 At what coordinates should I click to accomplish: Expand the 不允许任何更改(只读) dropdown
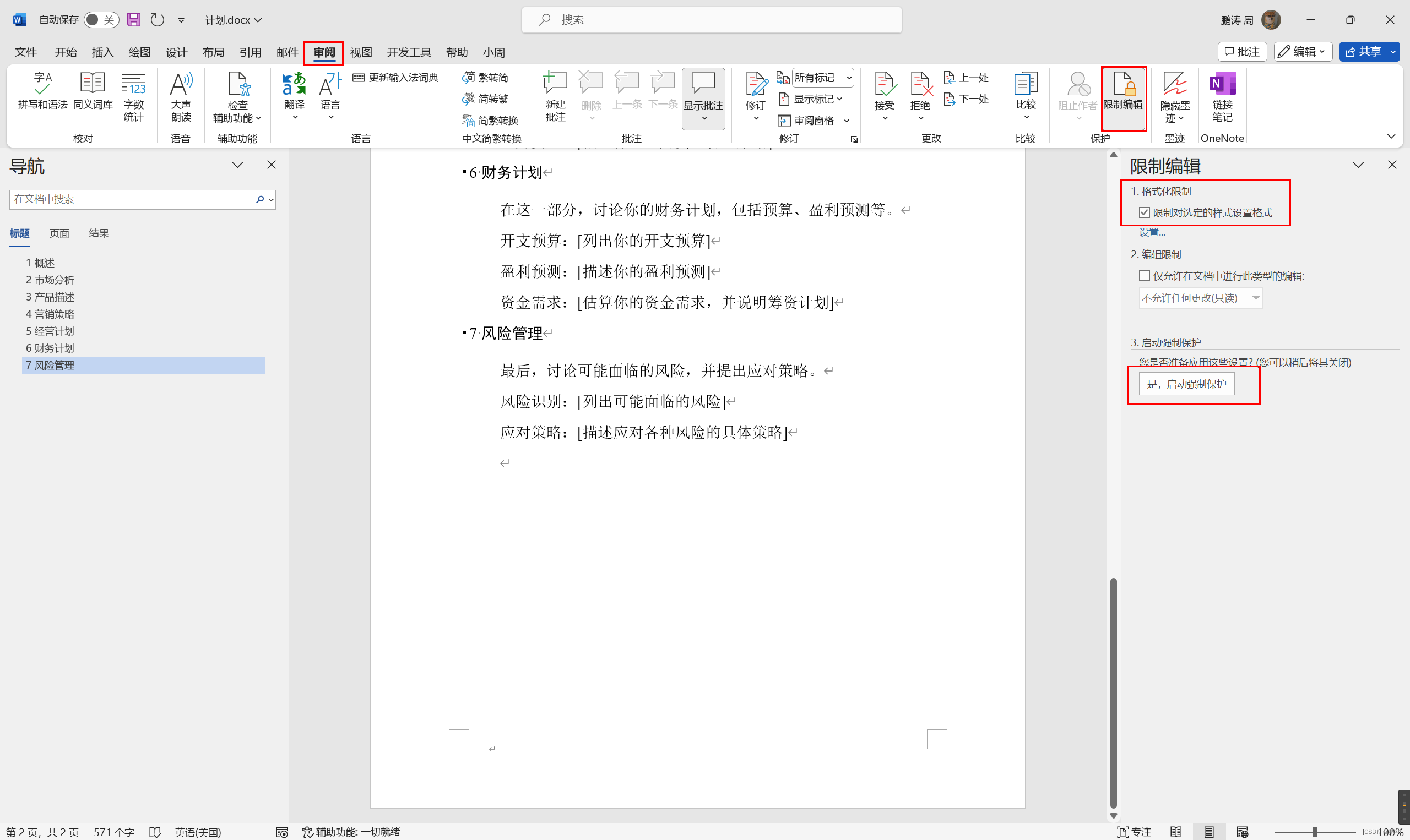click(x=1256, y=298)
